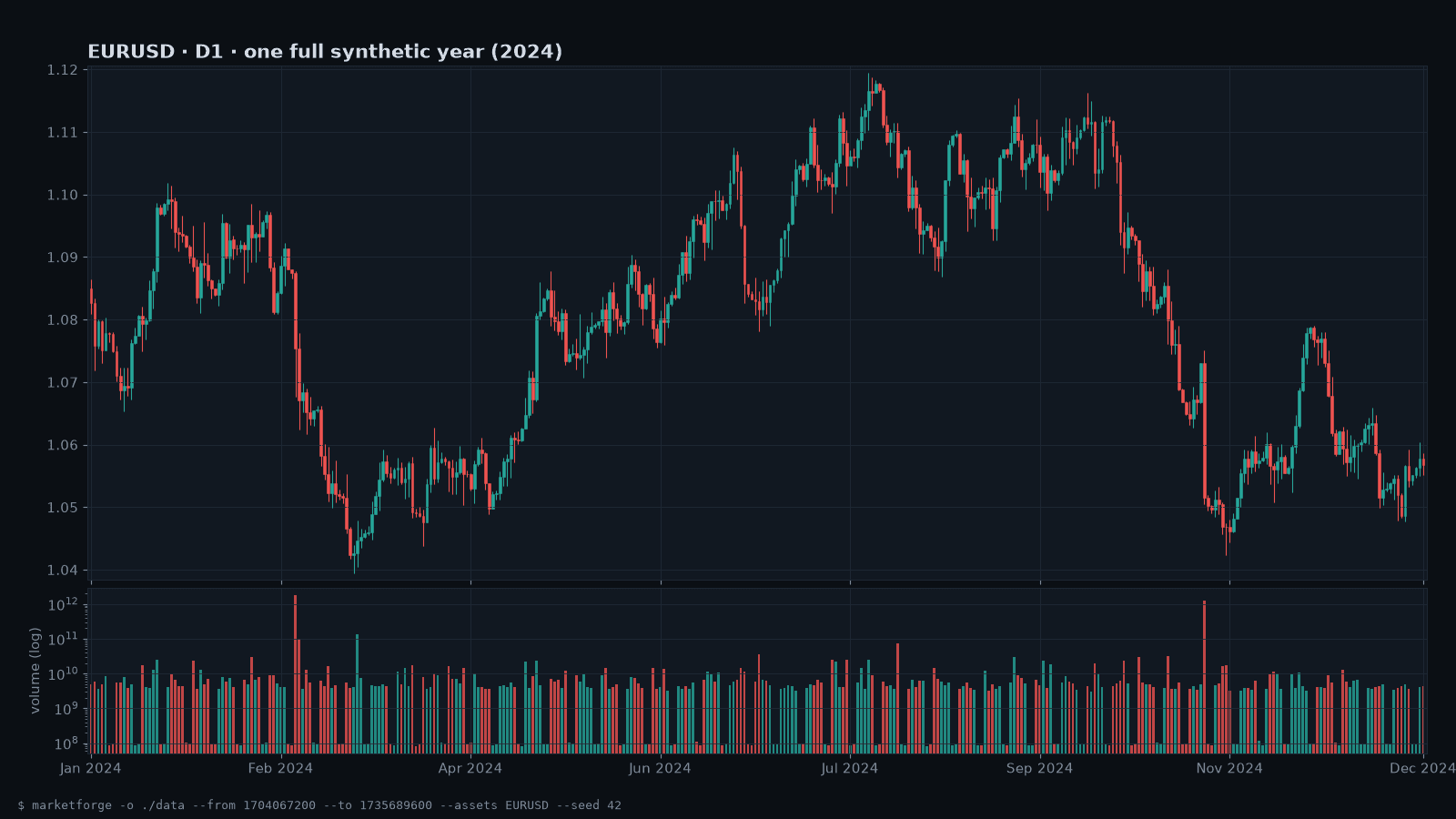Click the chart title 'EURUSD · D1 · one full synthetic year (2024)'
This screenshot has width=1456, height=819.
325,52
